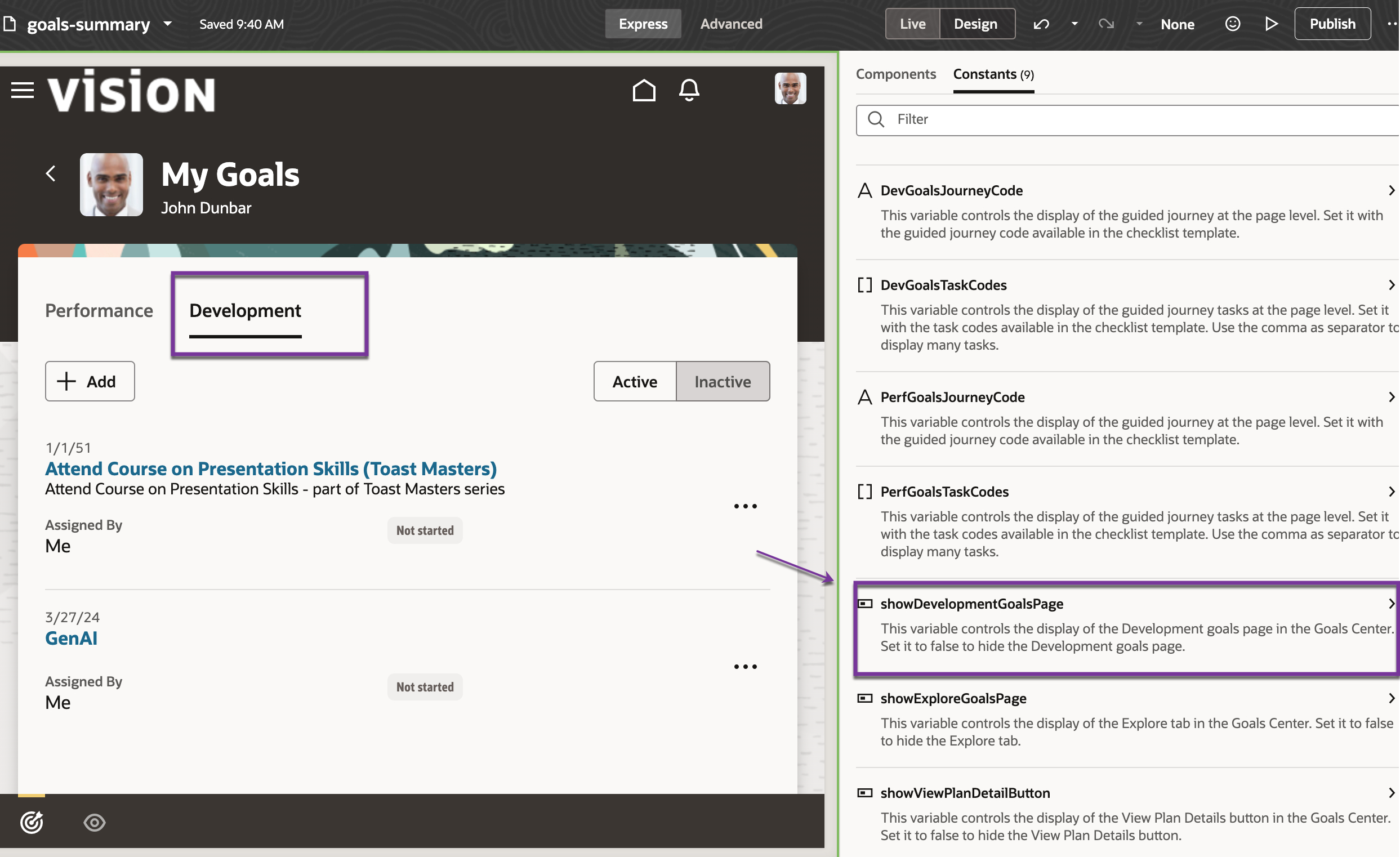Click the undo arrow icon
The width and height of the screenshot is (1400, 857).
(1041, 24)
